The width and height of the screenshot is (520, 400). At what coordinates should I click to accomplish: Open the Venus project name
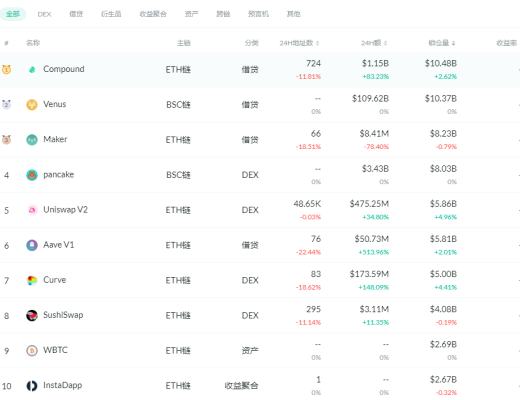(x=55, y=104)
